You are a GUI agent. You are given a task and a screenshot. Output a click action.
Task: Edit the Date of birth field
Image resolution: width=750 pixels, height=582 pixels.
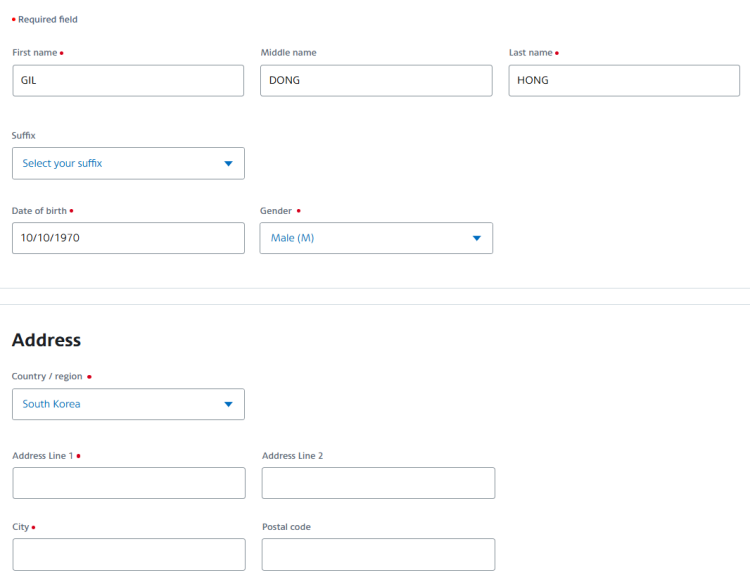pos(128,238)
